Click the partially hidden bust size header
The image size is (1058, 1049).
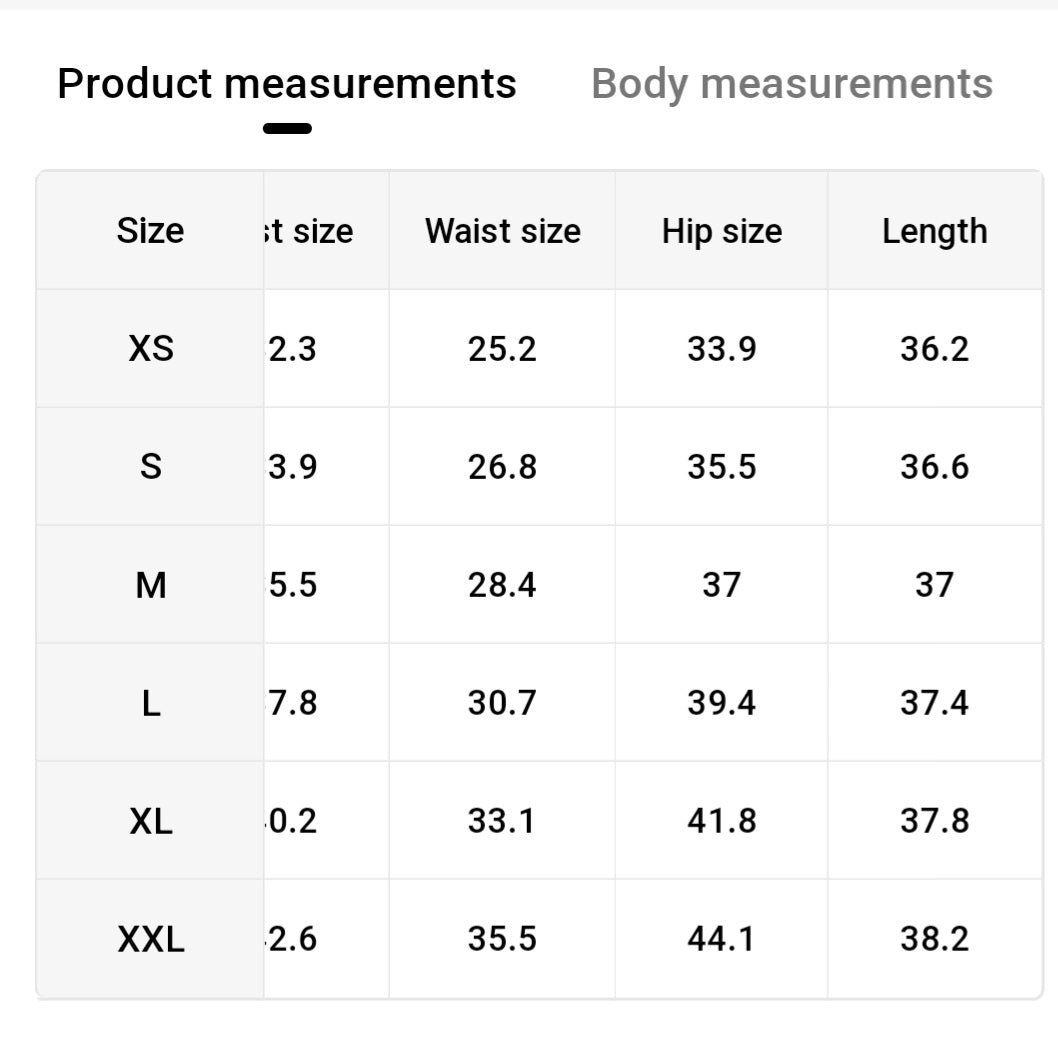[310, 231]
